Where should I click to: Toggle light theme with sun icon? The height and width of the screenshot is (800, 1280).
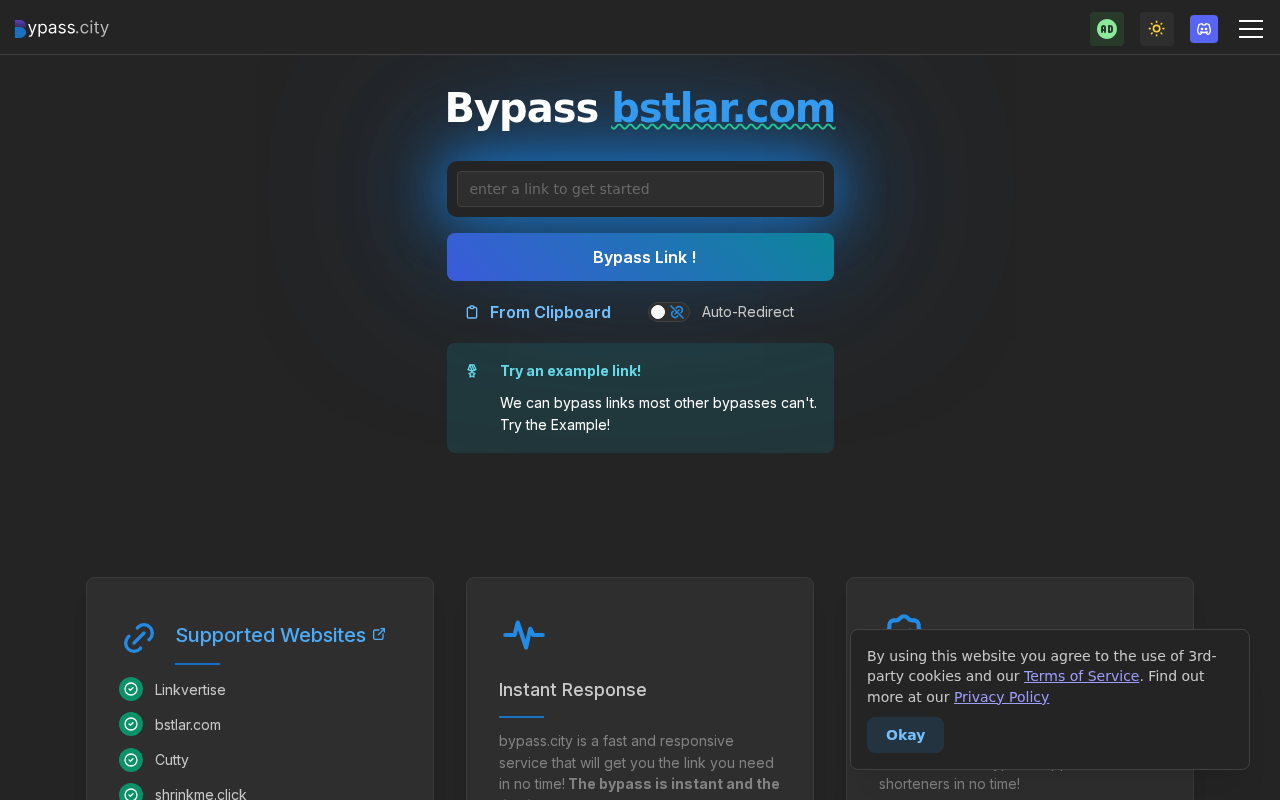(1157, 29)
